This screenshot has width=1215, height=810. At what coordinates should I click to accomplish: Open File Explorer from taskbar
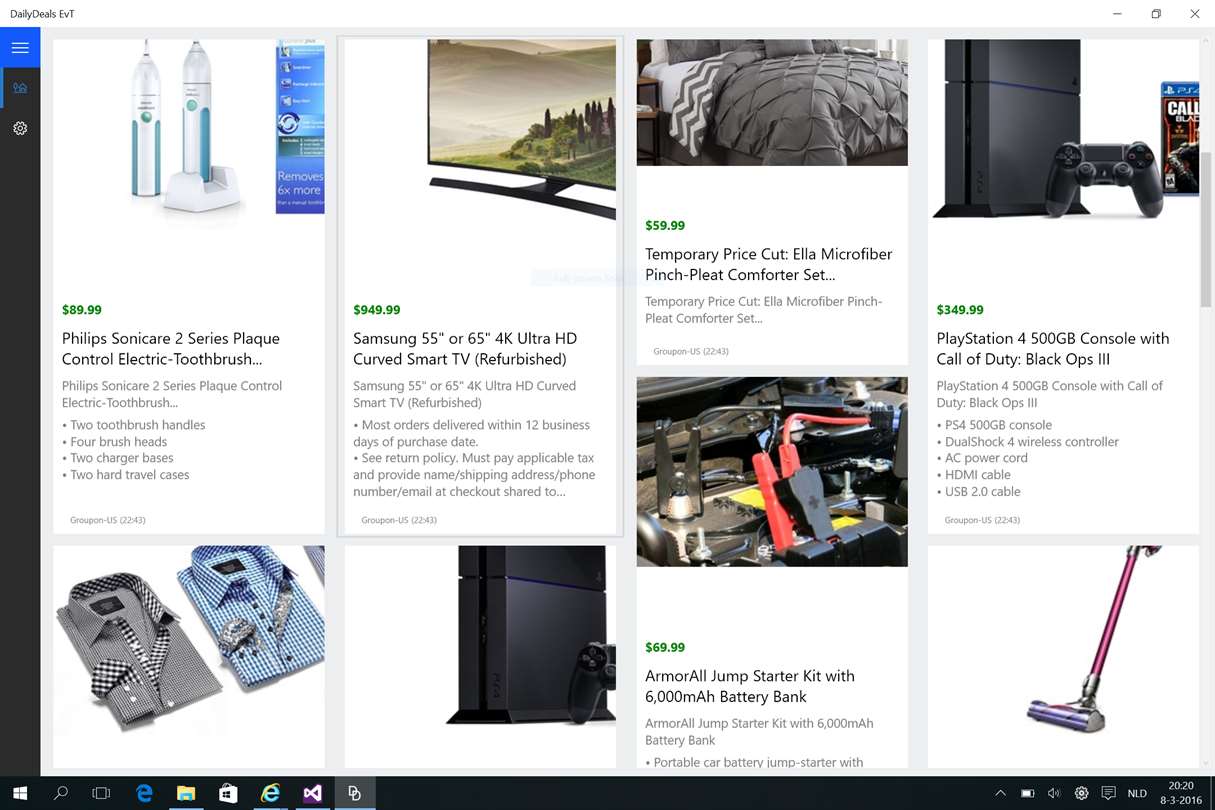[186, 793]
